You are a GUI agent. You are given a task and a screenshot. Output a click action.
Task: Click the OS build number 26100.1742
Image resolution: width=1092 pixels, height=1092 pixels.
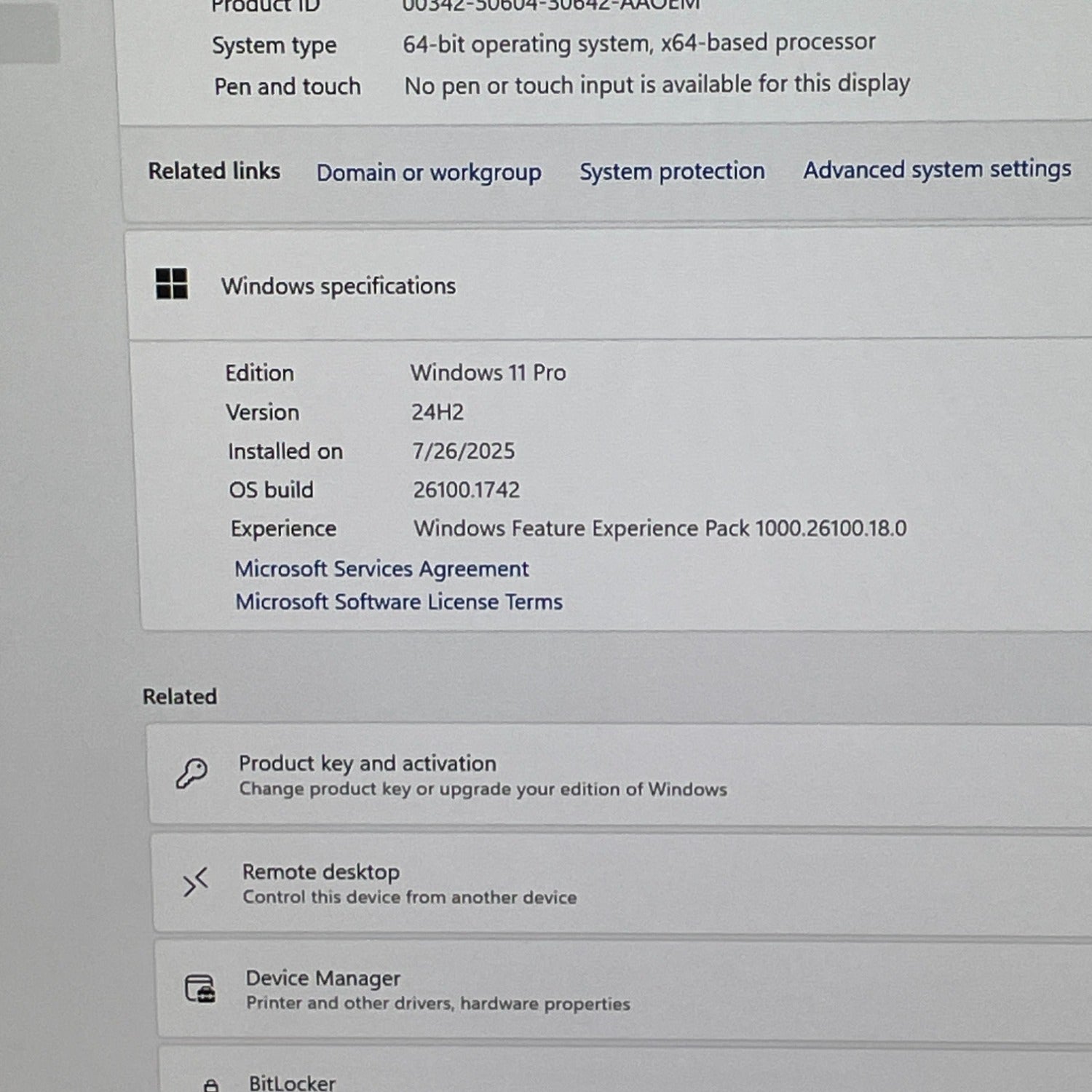pyautogui.click(x=467, y=490)
